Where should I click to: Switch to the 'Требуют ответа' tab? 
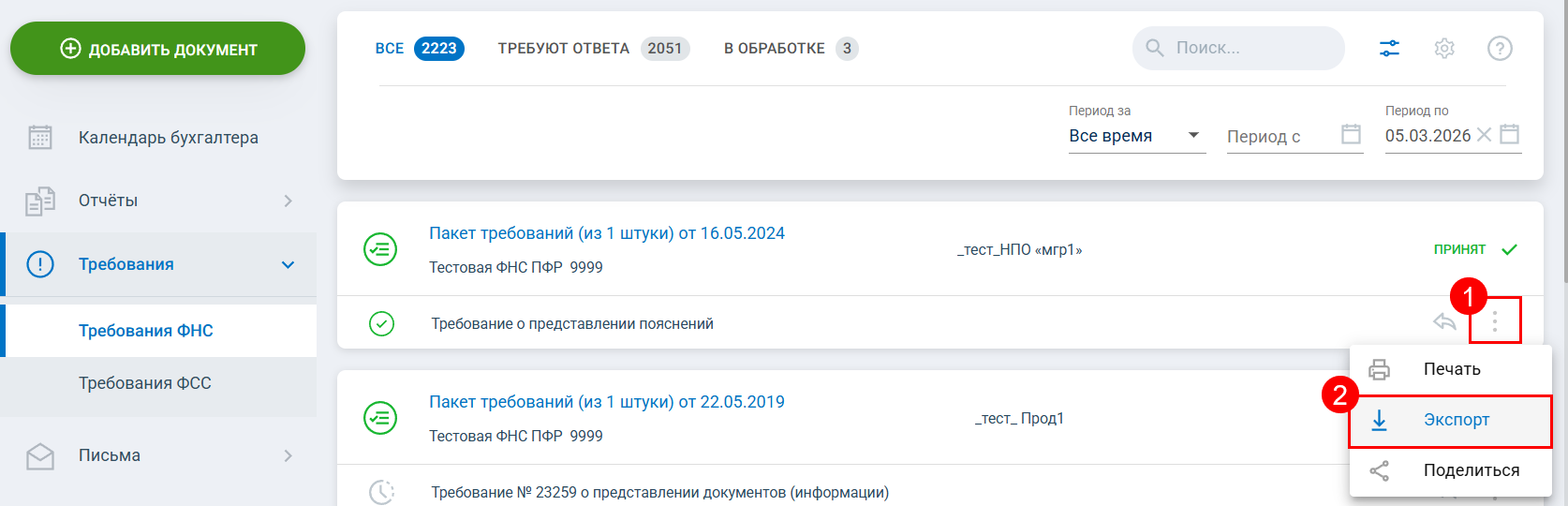593,49
